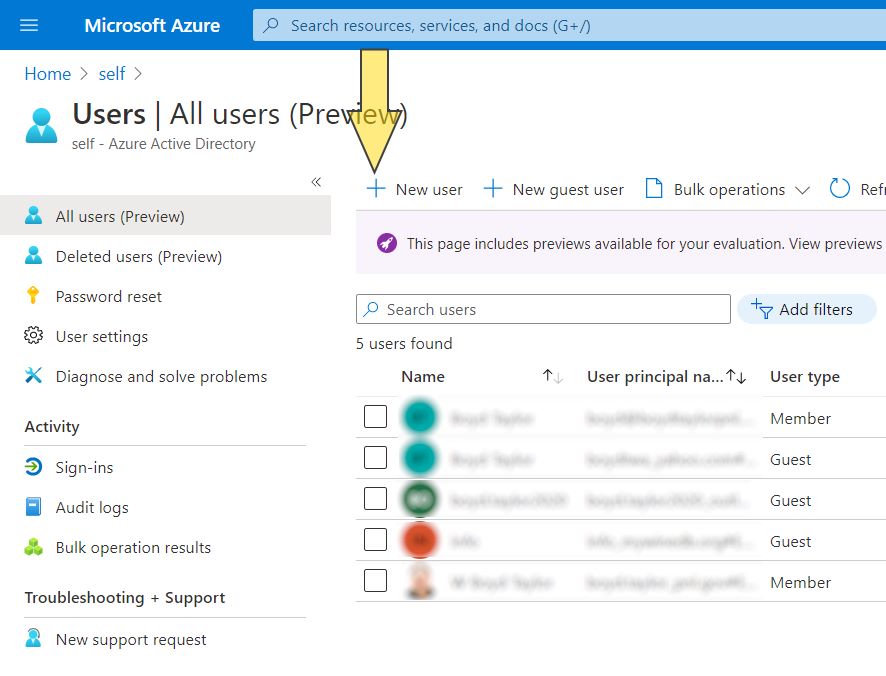Open Sign-ins from the Activity section

click(x=33, y=467)
